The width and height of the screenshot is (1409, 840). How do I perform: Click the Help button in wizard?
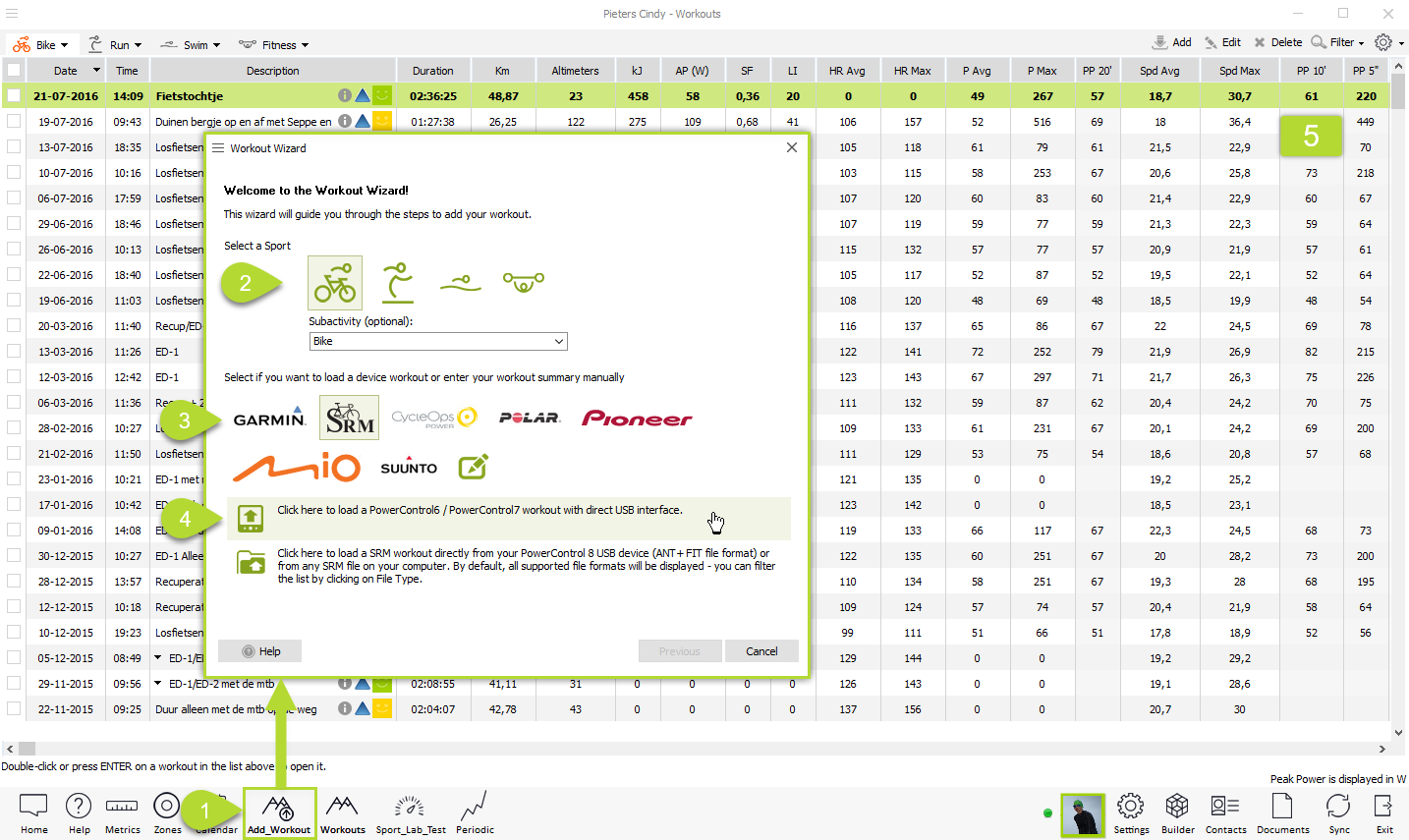[260, 651]
